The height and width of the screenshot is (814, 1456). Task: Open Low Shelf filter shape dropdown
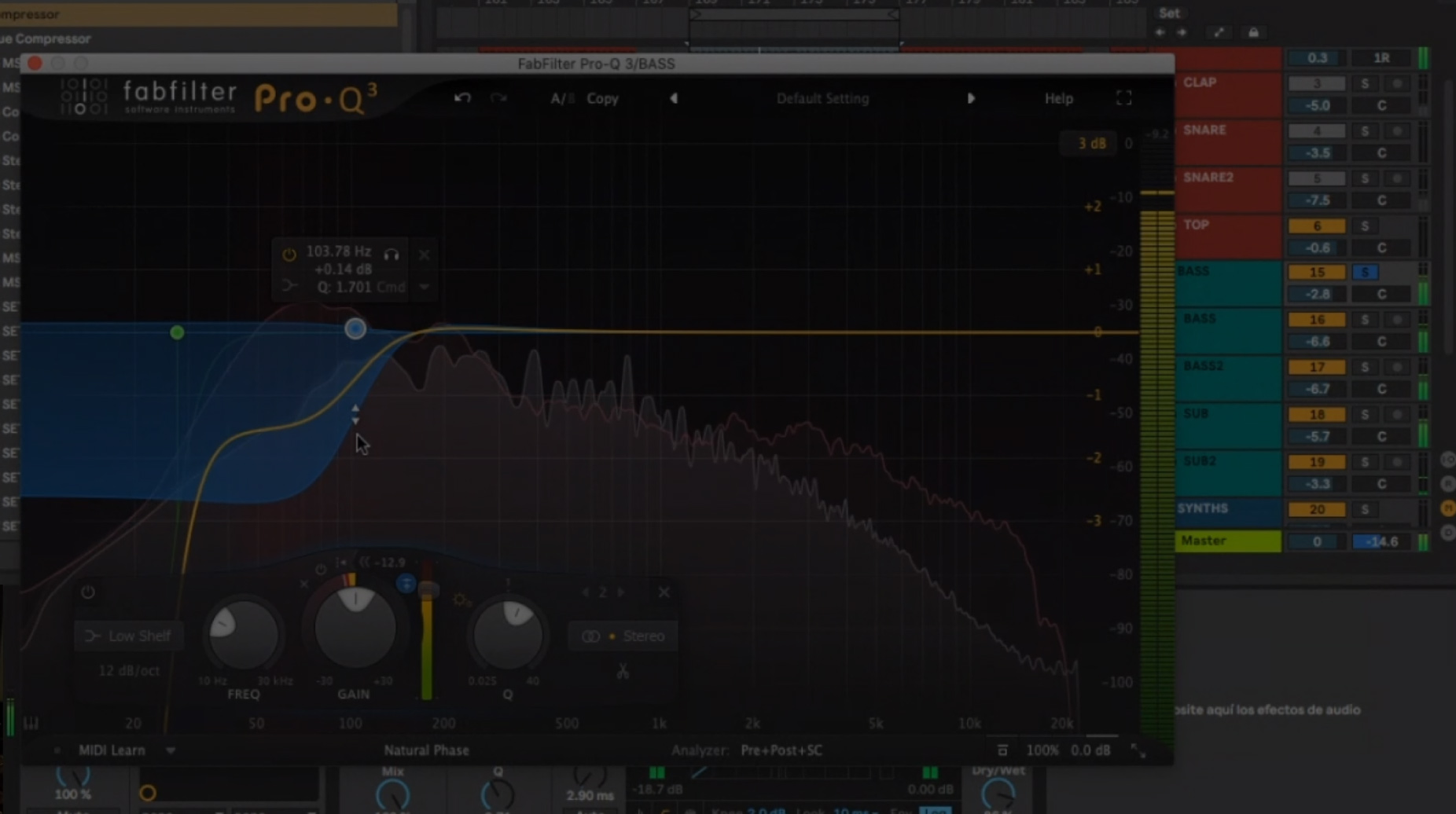[x=128, y=636]
